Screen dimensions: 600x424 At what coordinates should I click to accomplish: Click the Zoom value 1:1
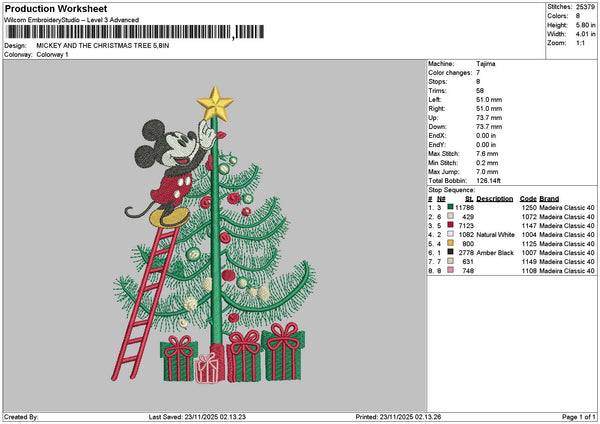click(x=580, y=43)
